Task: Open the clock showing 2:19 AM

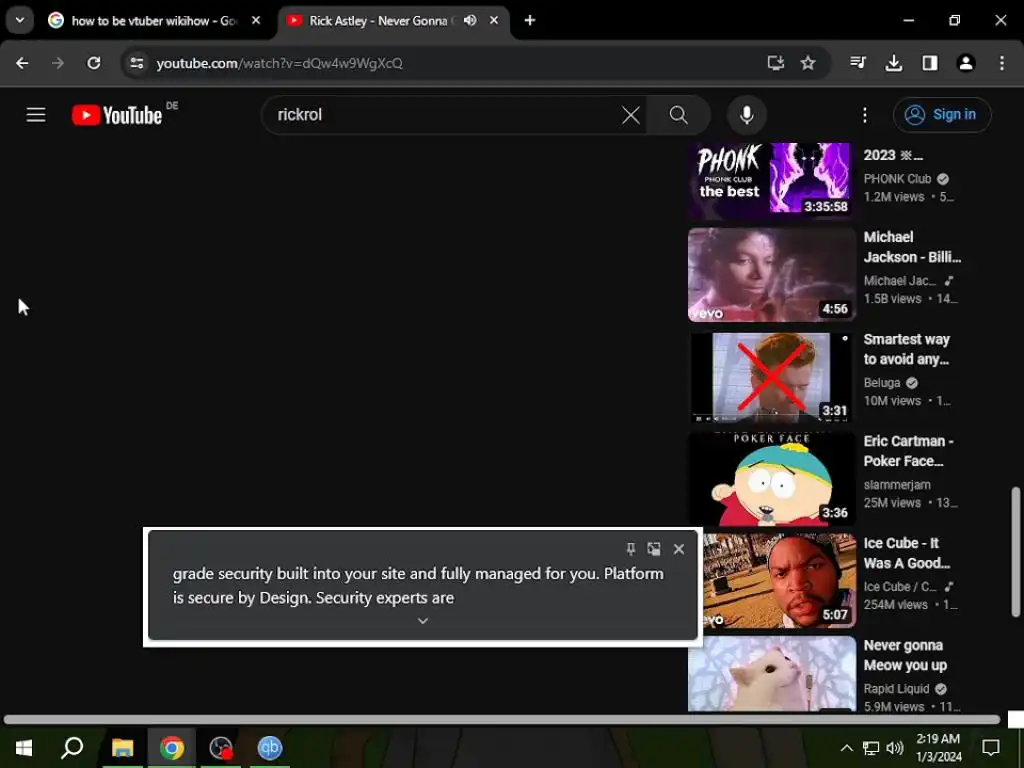Action: (938, 748)
